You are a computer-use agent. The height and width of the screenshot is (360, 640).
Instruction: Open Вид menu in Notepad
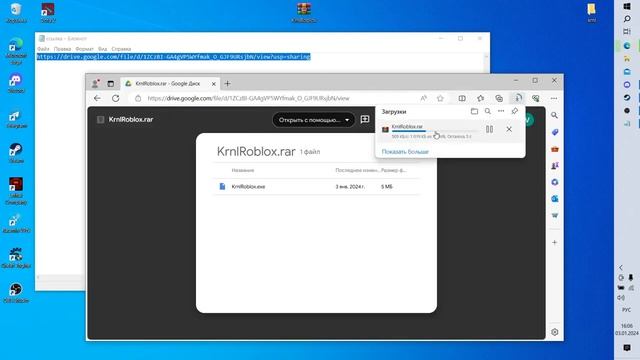[x=102, y=49]
